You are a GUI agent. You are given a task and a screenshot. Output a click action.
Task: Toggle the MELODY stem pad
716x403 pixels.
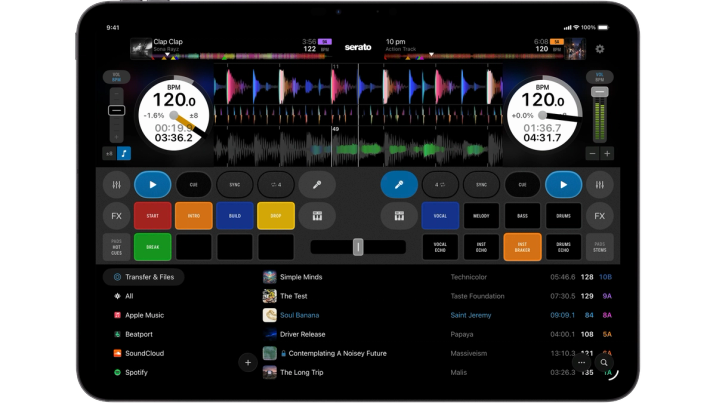pyautogui.click(x=481, y=215)
